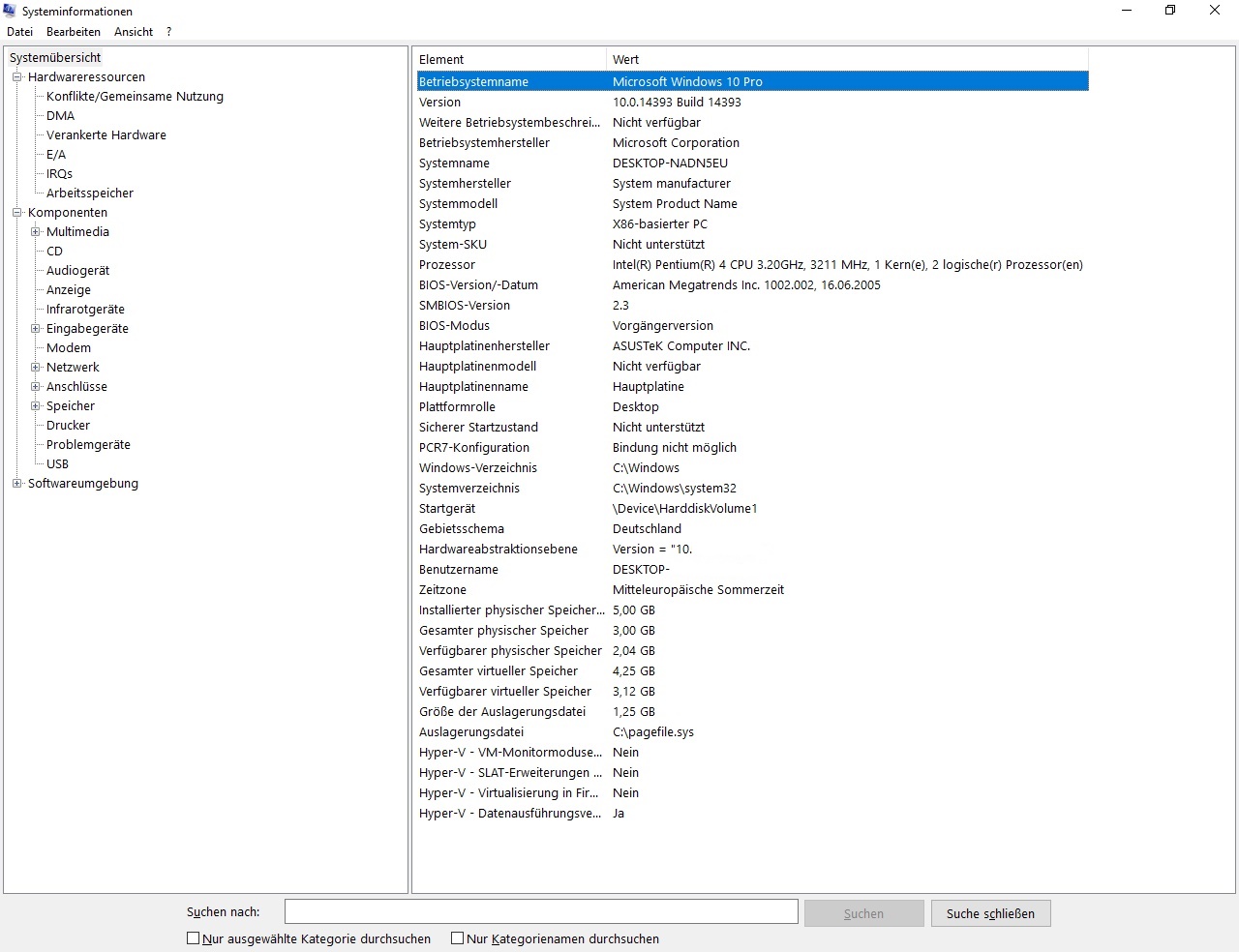Select the Systemtyp X86-basierter PC row
Viewport: 1239px width, 952px height.
click(x=752, y=223)
